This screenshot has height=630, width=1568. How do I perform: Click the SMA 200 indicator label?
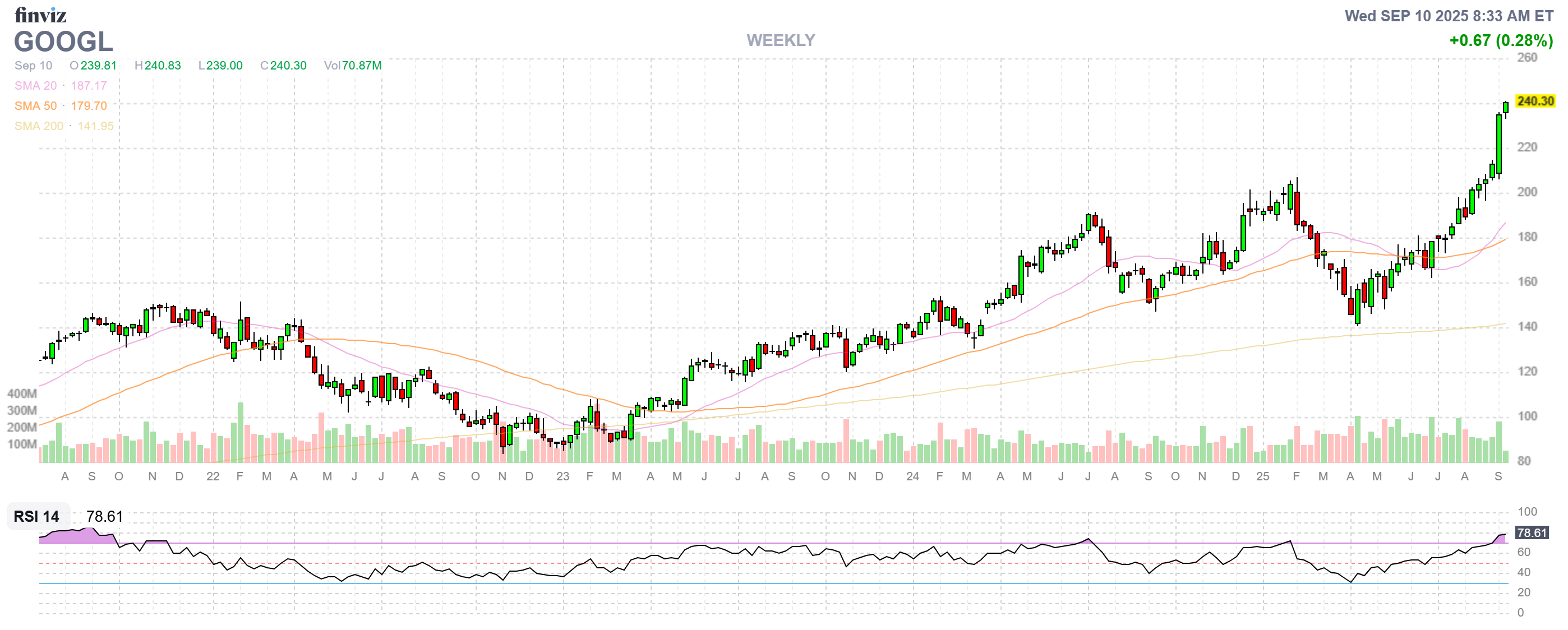[38, 126]
